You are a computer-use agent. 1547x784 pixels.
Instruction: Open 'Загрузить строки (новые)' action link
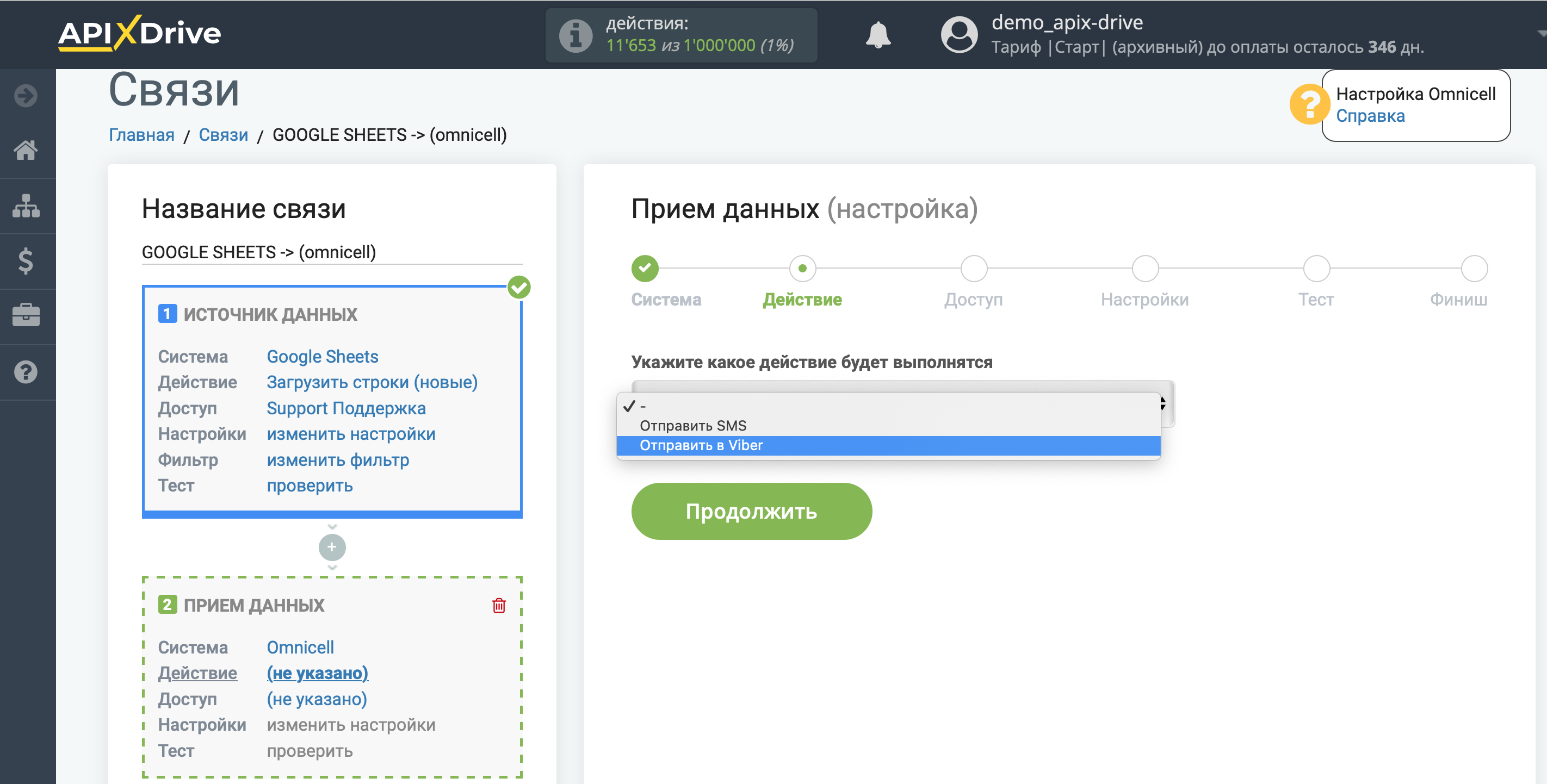(372, 382)
